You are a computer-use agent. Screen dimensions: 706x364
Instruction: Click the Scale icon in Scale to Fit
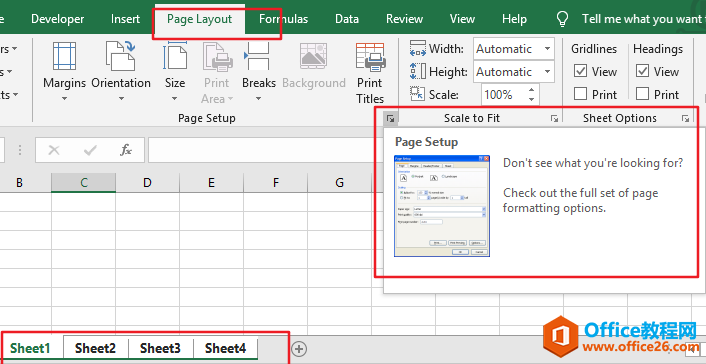[417, 94]
